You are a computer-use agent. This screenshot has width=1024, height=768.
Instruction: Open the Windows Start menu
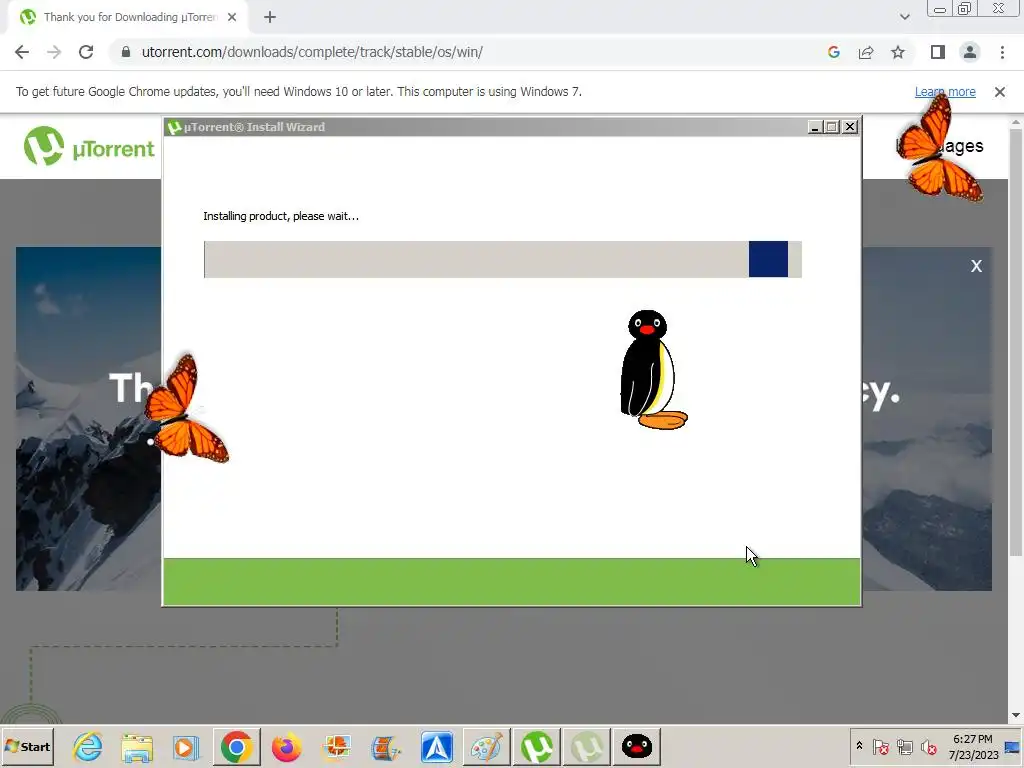[x=28, y=746]
